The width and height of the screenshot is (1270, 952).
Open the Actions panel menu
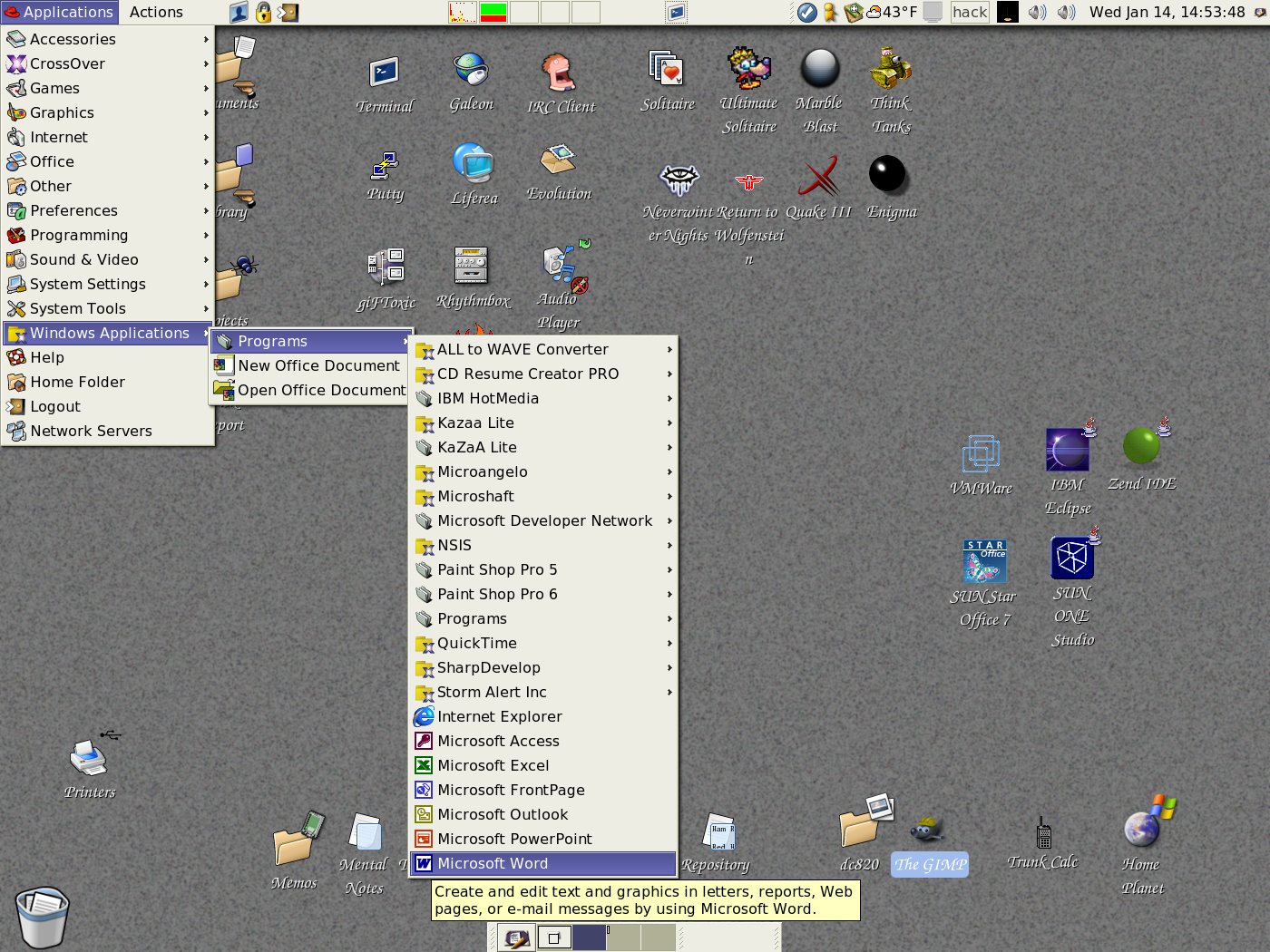coord(156,12)
